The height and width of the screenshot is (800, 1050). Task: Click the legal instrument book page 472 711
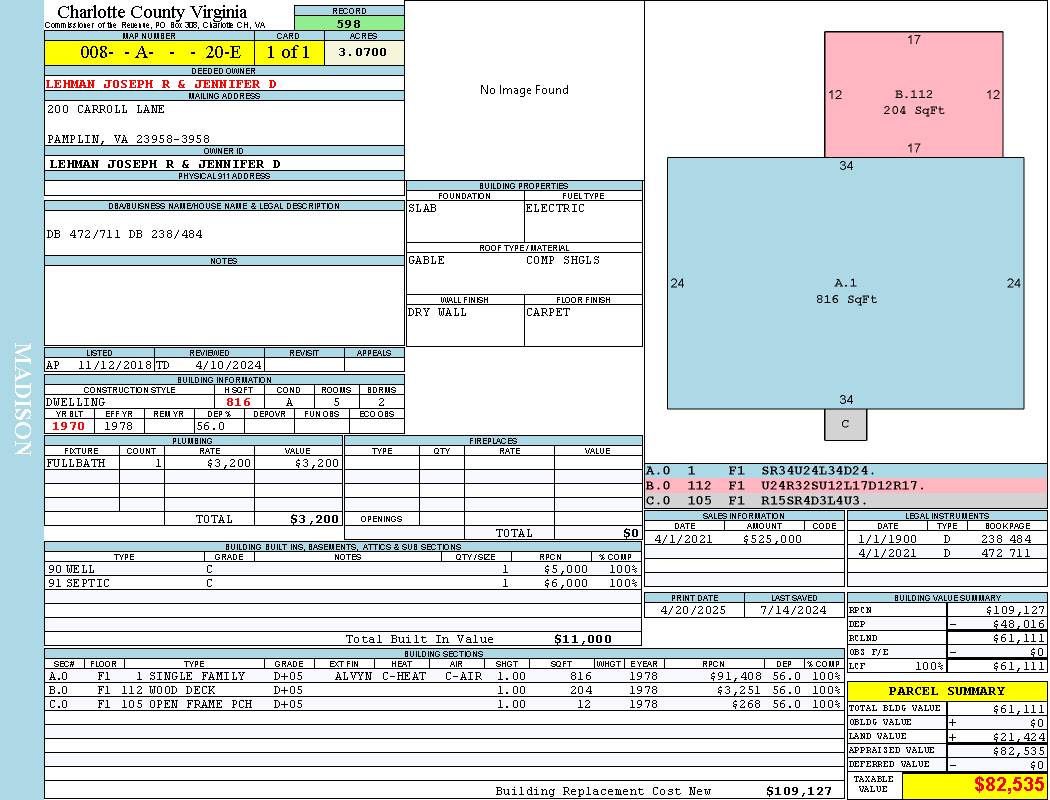[x=1006, y=553]
